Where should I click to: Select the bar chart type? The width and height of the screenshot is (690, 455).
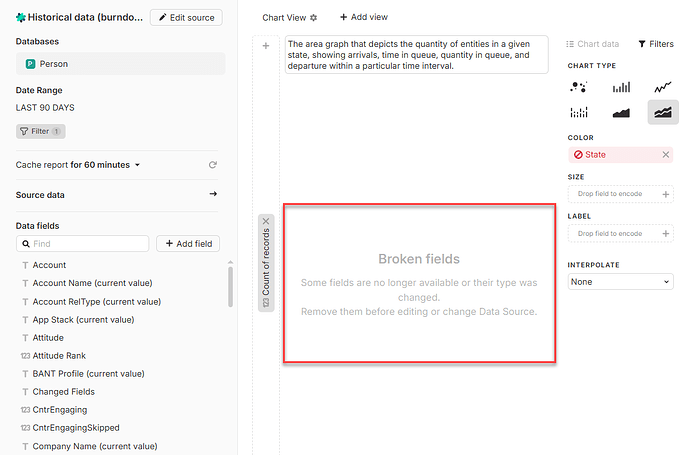pyautogui.click(x=621, y=87)
